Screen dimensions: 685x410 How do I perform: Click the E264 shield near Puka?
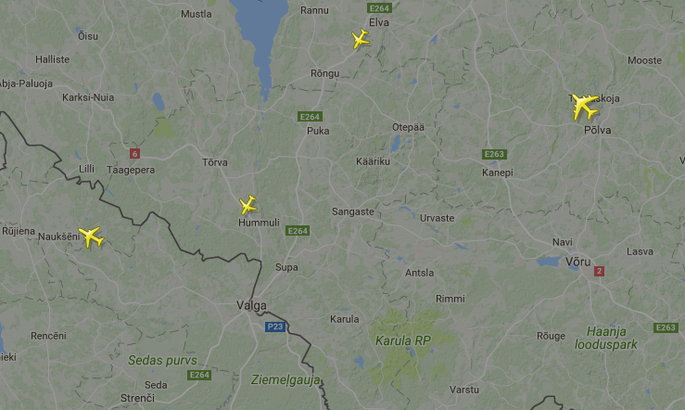pos(310,117)
